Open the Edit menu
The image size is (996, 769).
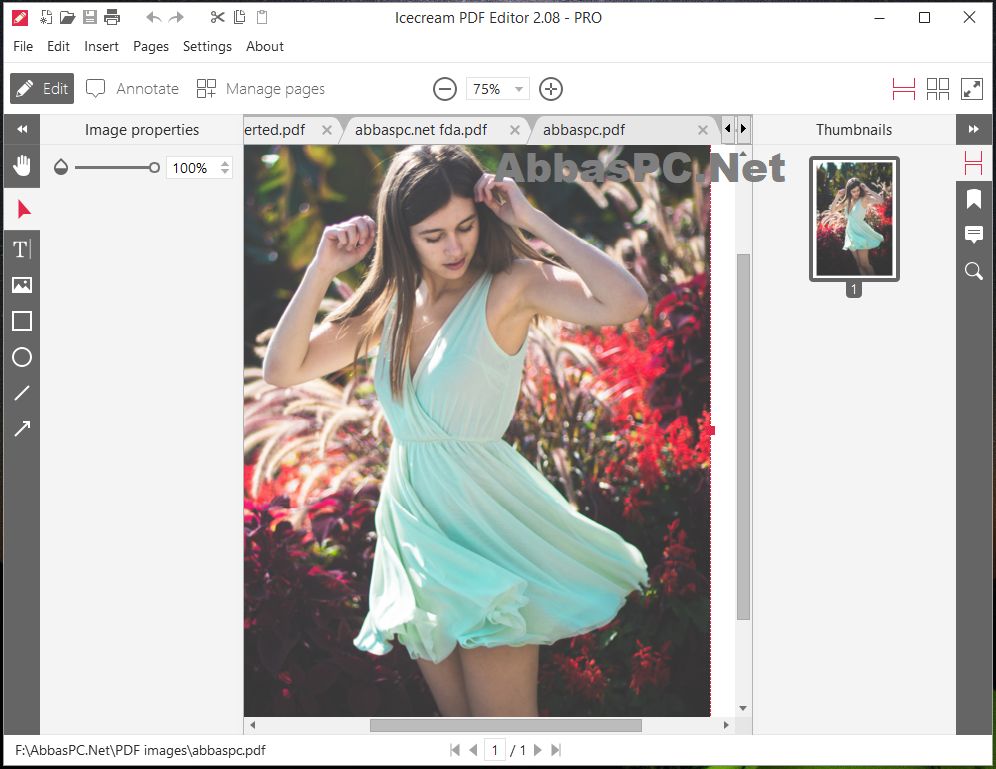pos(58,46)
